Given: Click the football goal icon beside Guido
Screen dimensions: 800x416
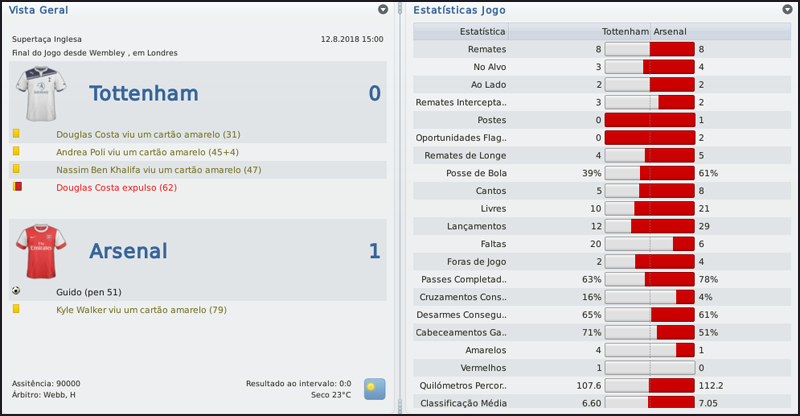Looking at the screenshot, I should [x=16, y=291].
